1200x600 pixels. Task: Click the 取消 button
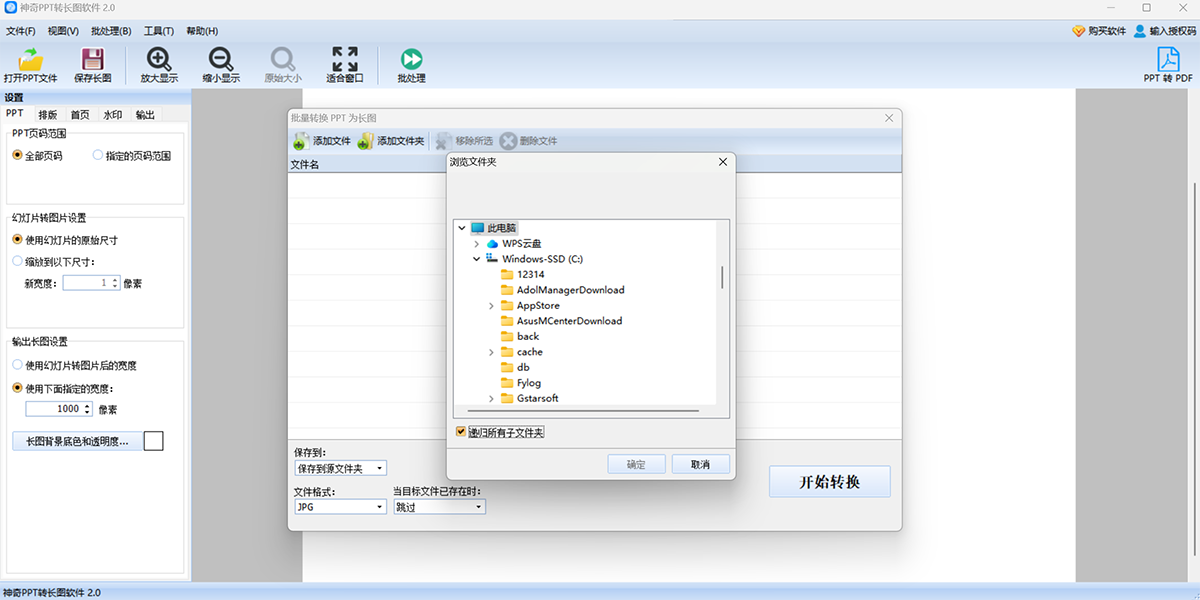[x=700, y=464]
